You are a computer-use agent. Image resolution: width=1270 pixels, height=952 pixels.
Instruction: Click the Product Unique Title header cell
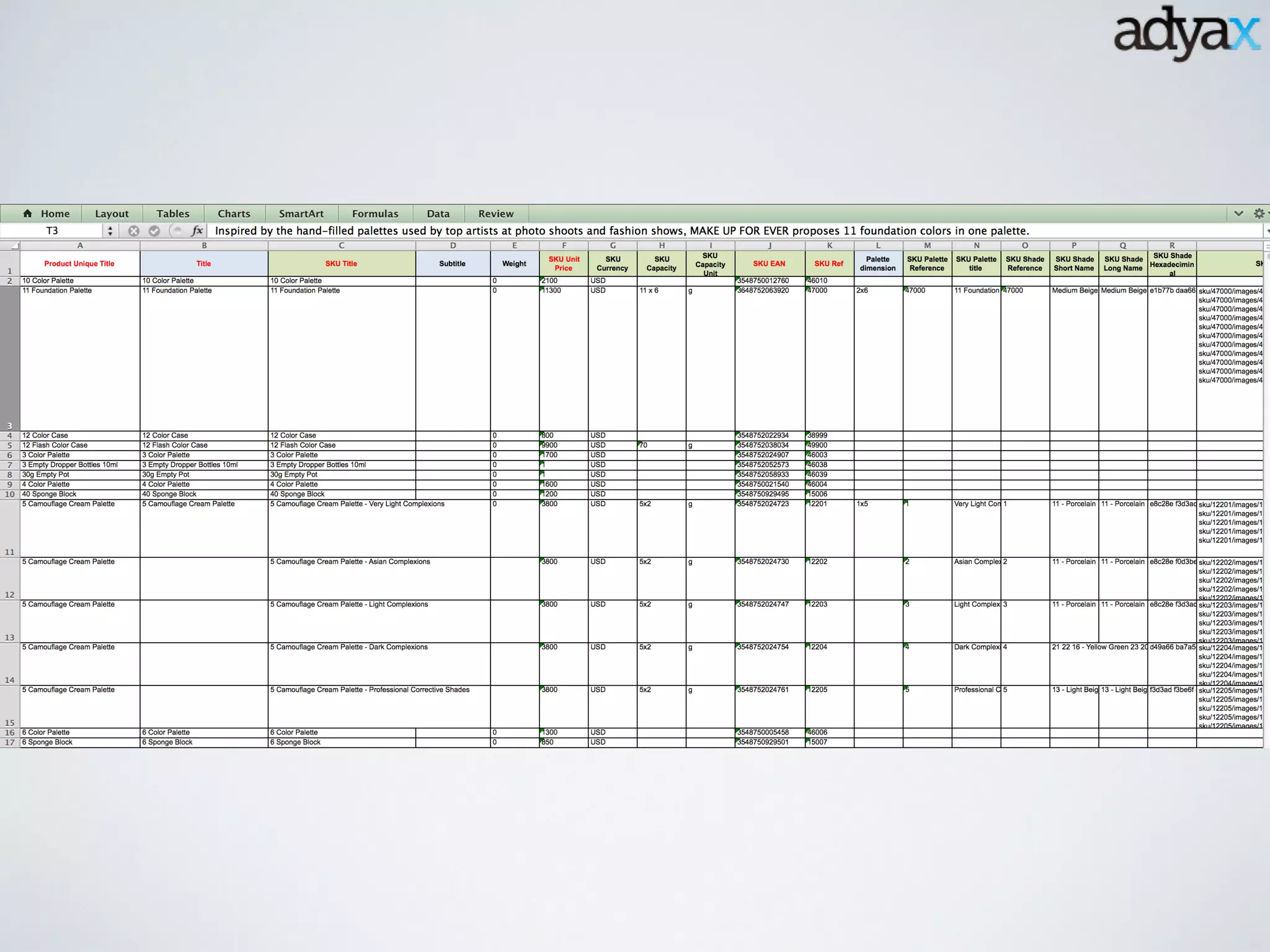coord(79,263)
